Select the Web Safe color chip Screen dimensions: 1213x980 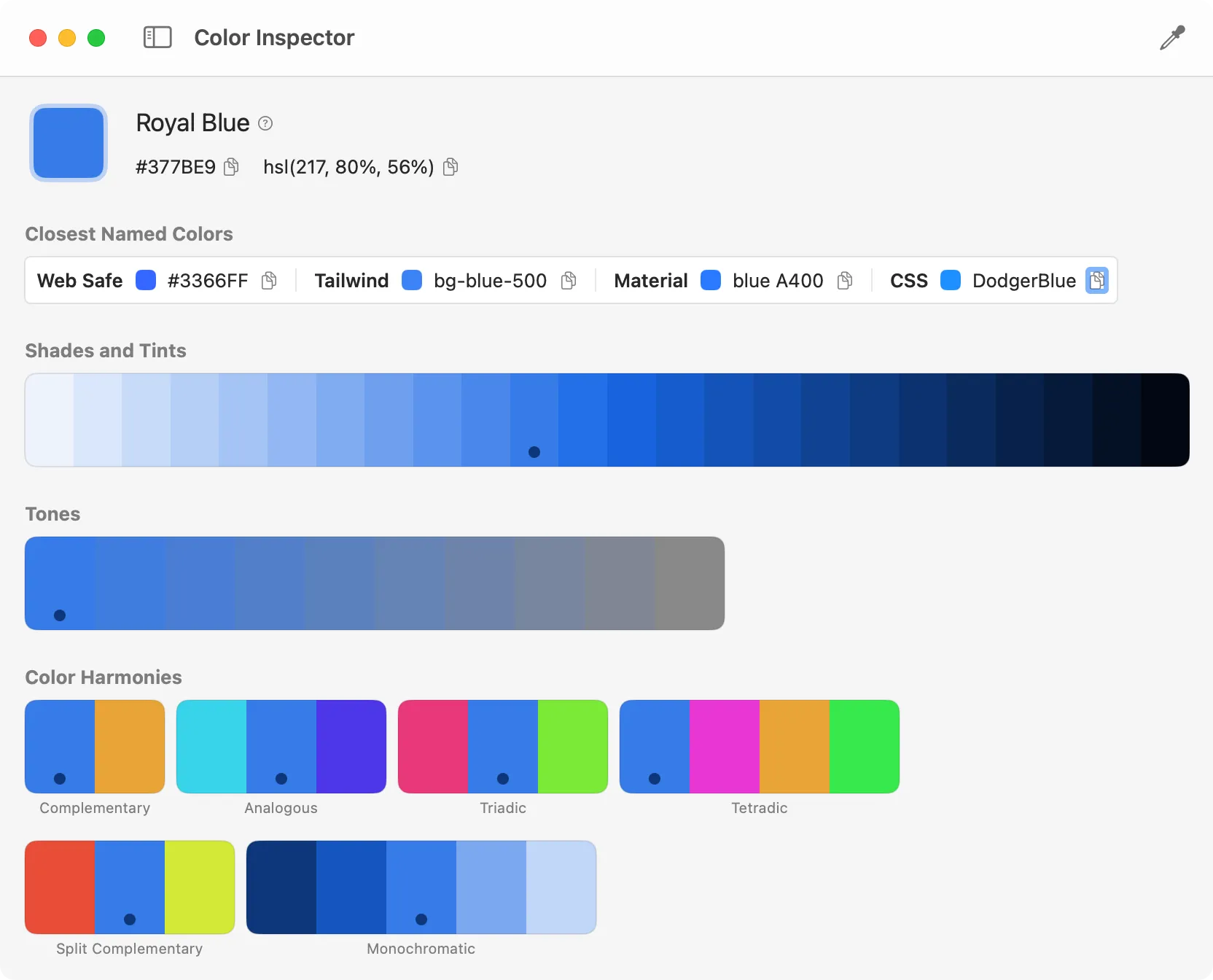point(146,280)
